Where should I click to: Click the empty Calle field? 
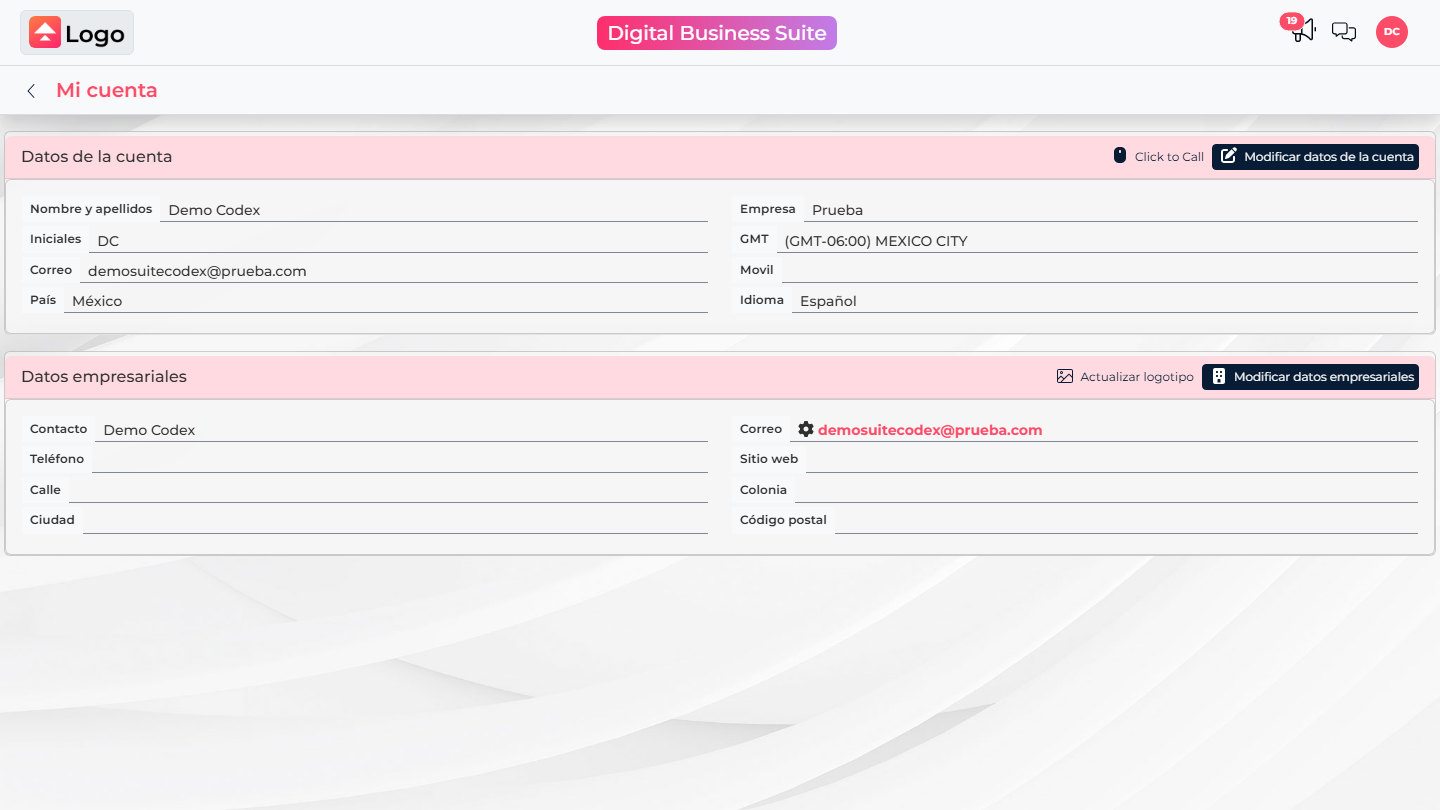point(388,491)
